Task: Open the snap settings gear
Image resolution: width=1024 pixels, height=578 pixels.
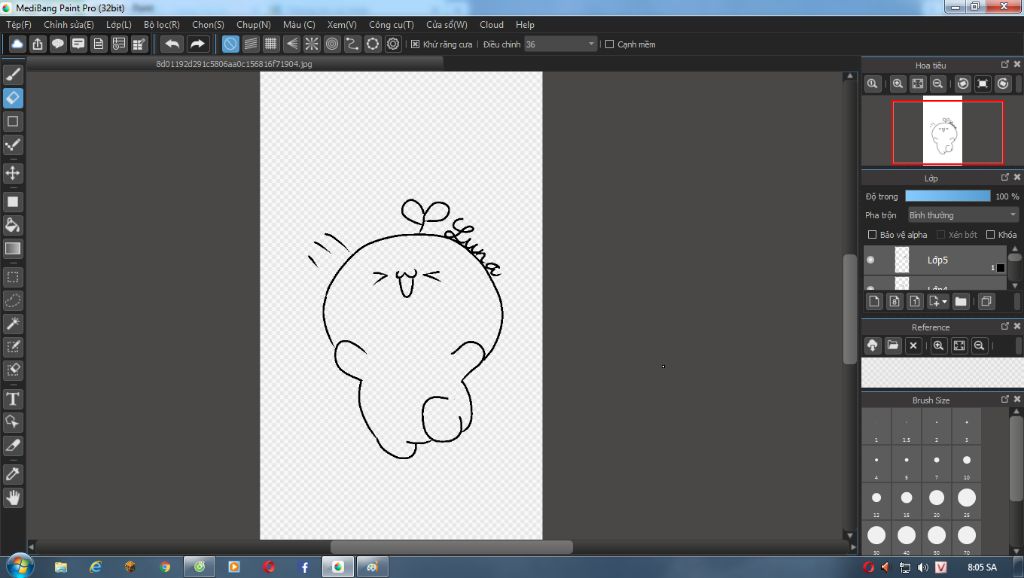Action: 392,44
